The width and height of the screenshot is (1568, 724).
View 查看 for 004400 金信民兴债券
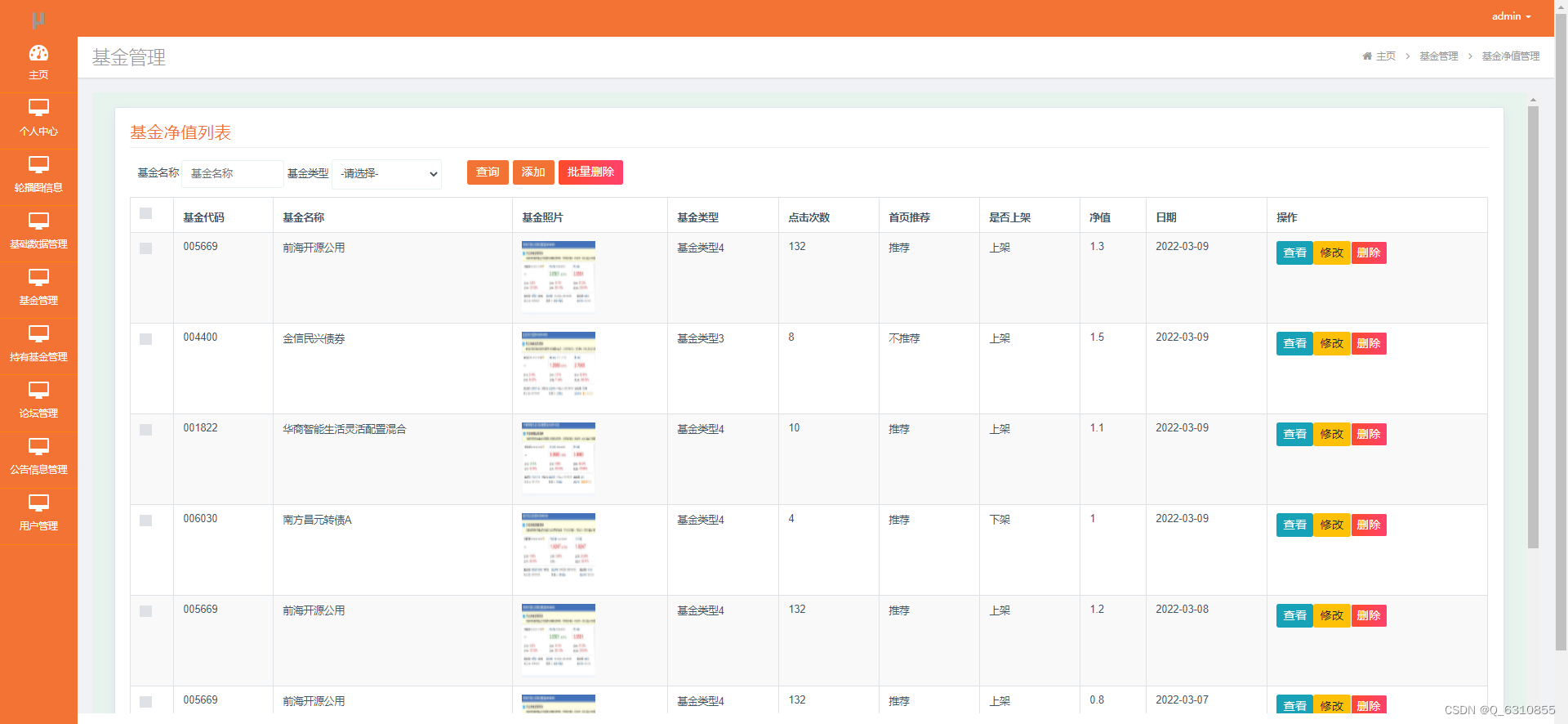1294,344
